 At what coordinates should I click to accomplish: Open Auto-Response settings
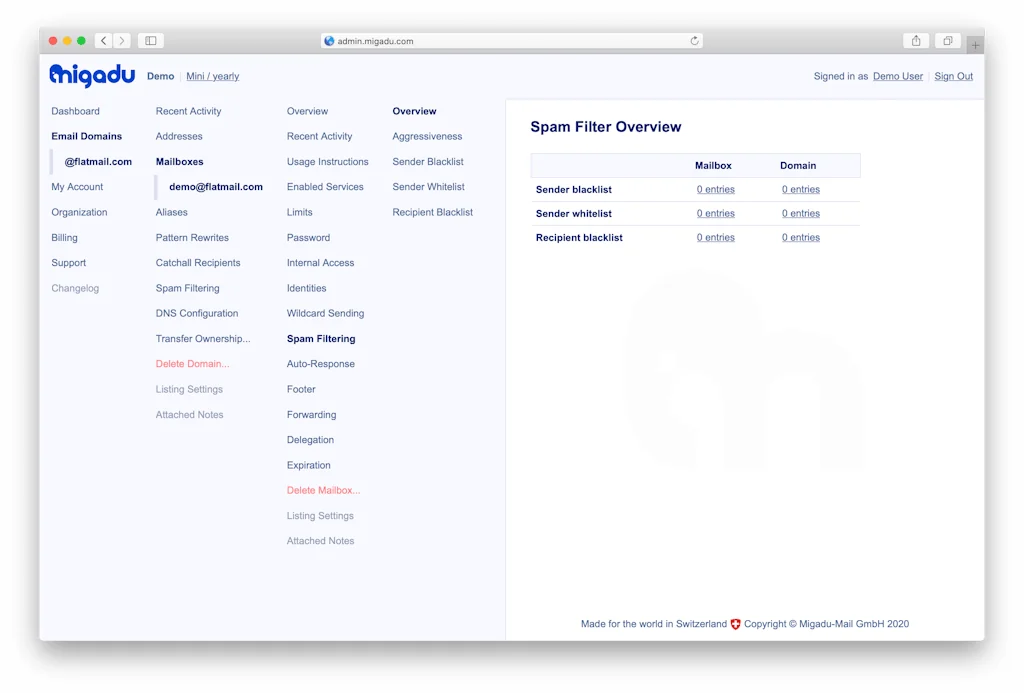(x=321, y=364)
